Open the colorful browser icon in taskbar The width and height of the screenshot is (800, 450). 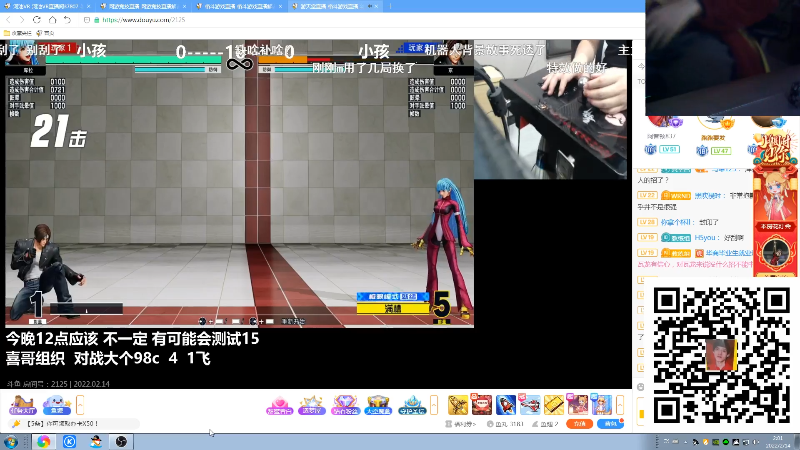[43, 442]
